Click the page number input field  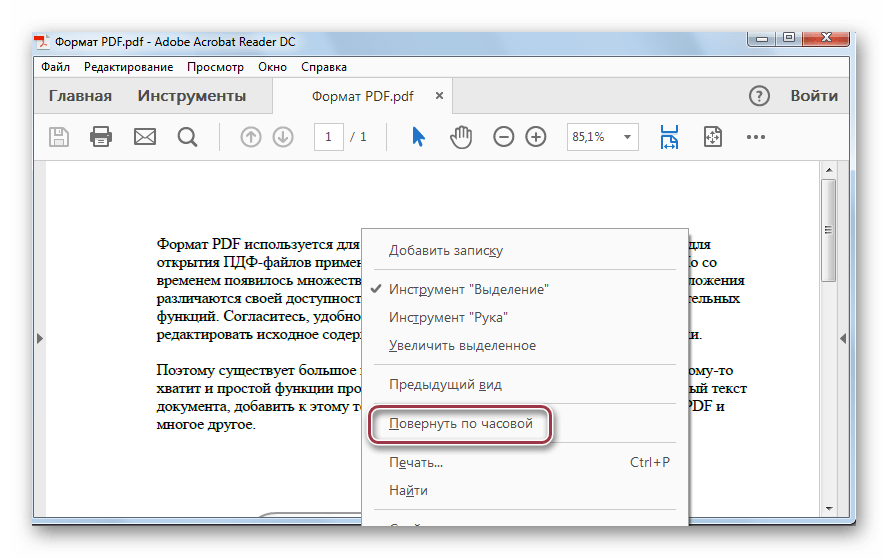click(x=328, y=137)
